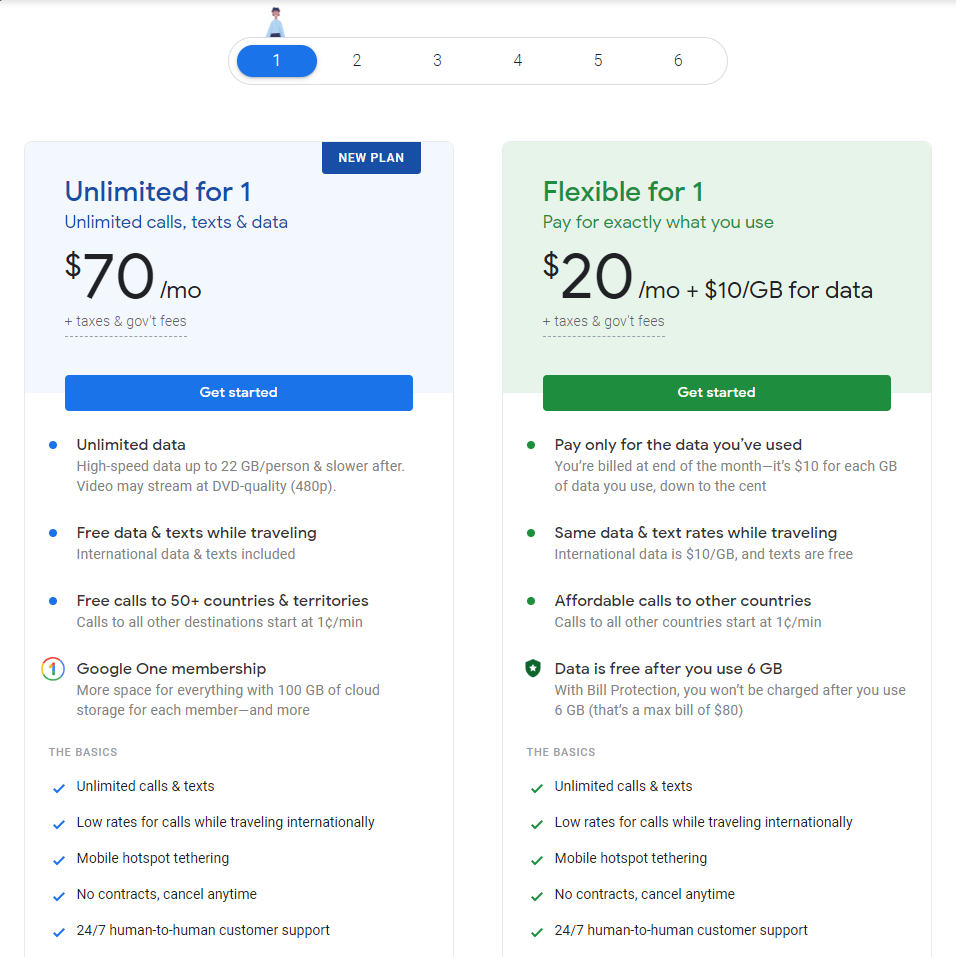Select step 3 in the progress stepper
Image resolution: width=956 pixels, height=957 pixels.
[x=437, y=60]
